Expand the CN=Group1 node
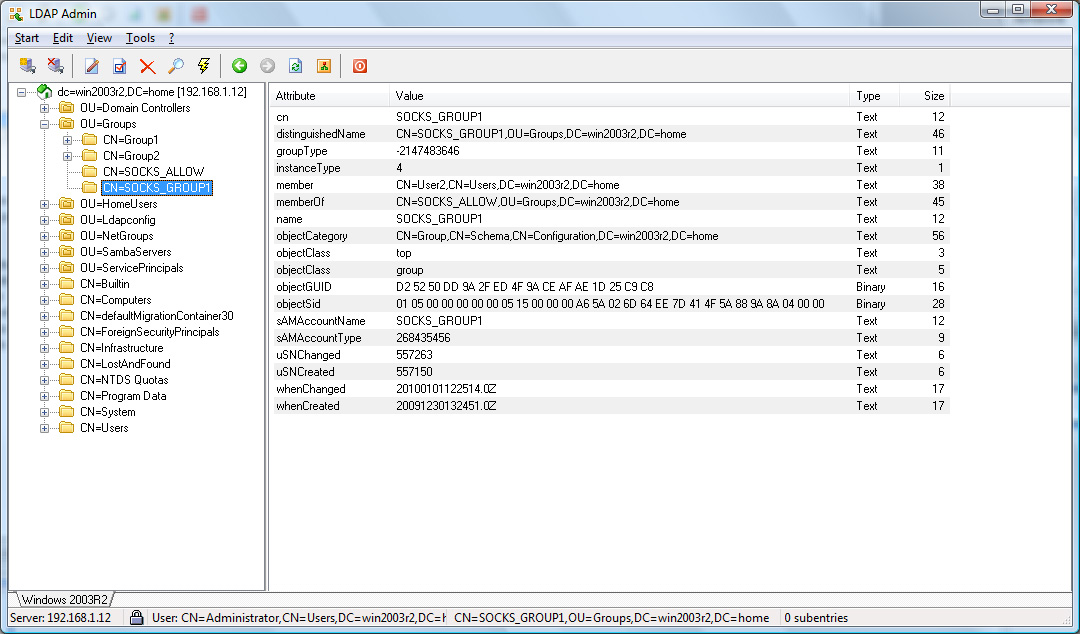 (68, 140)
